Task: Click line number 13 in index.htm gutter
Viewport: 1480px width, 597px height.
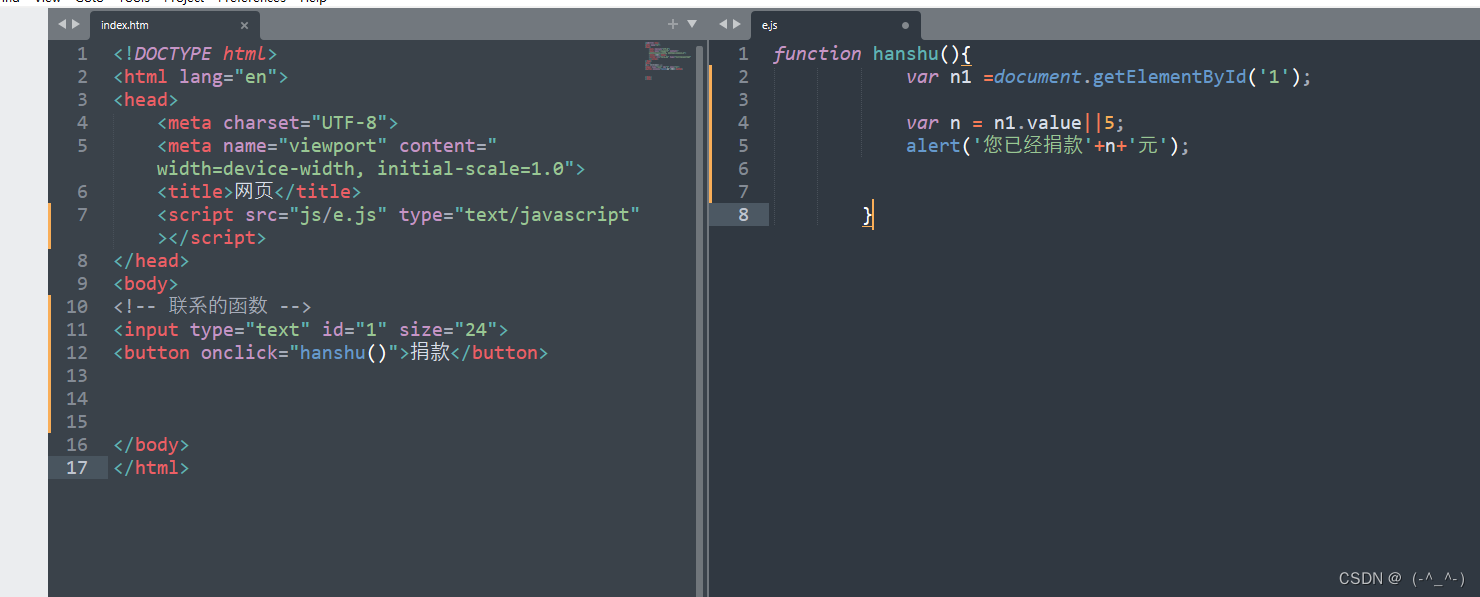Action: click(x=78, y=376)
